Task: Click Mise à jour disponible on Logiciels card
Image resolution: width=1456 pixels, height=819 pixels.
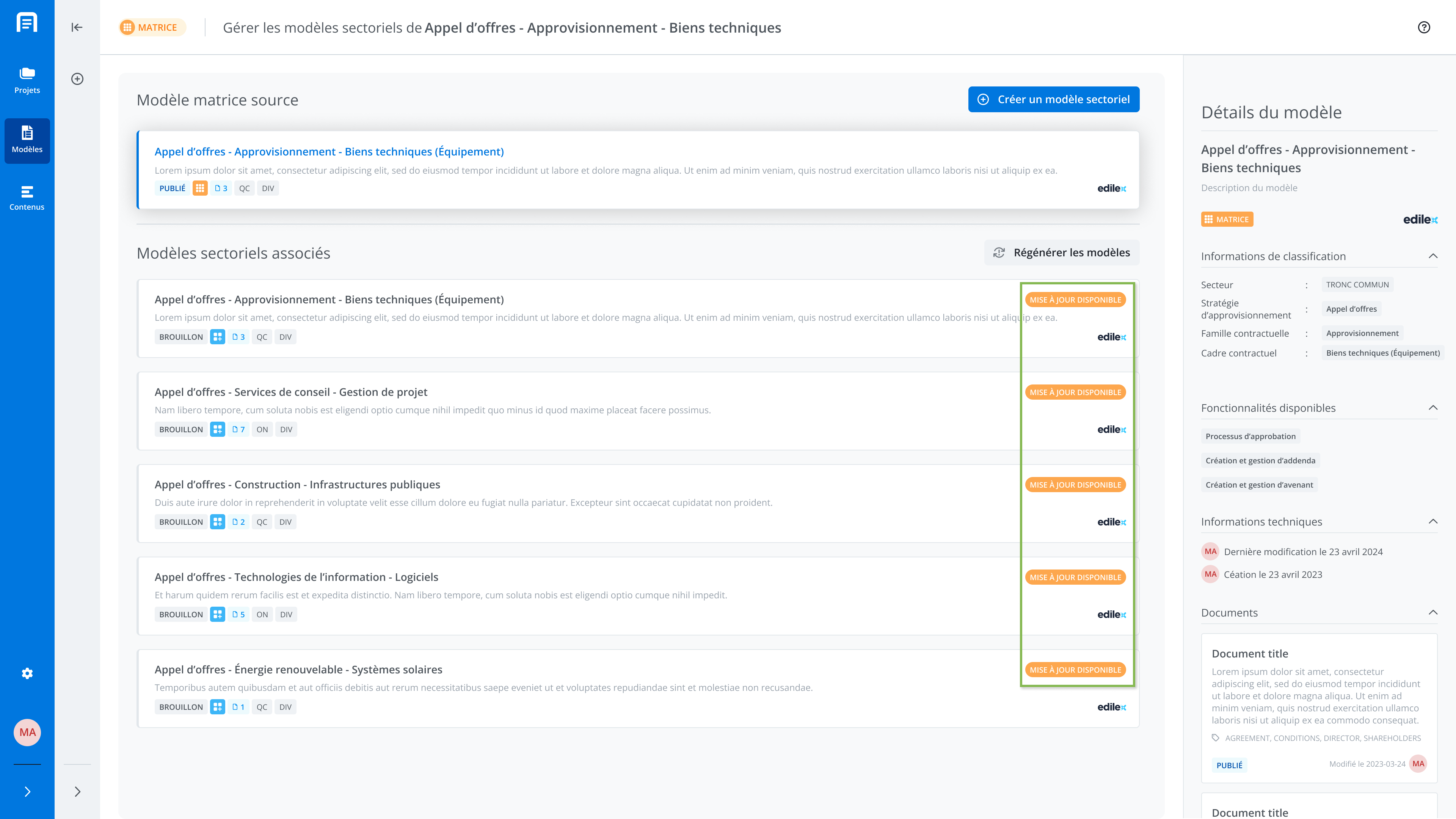Action: pos(1075,577)
